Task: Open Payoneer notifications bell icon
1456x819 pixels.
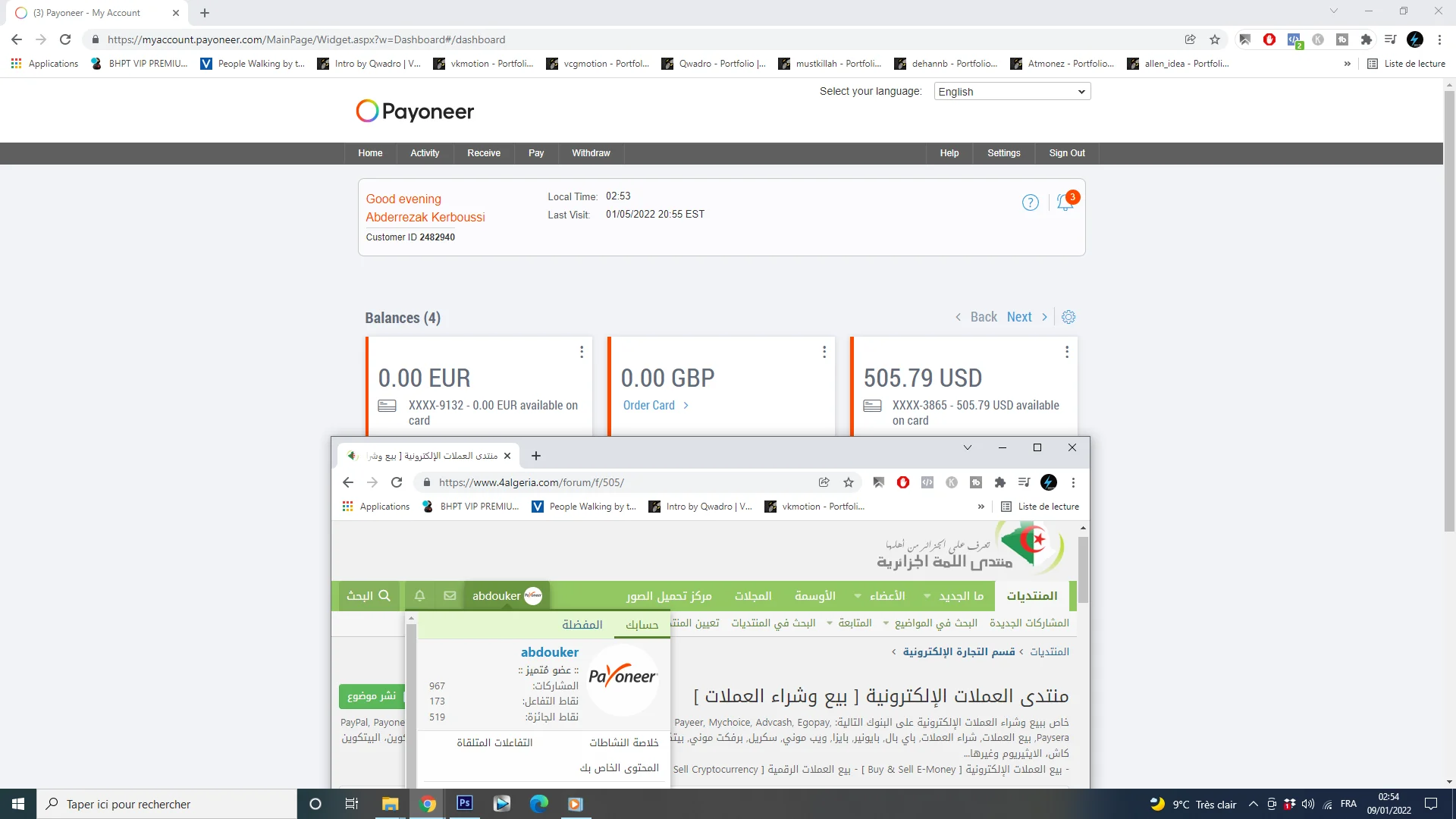Action: (1065, 202)
